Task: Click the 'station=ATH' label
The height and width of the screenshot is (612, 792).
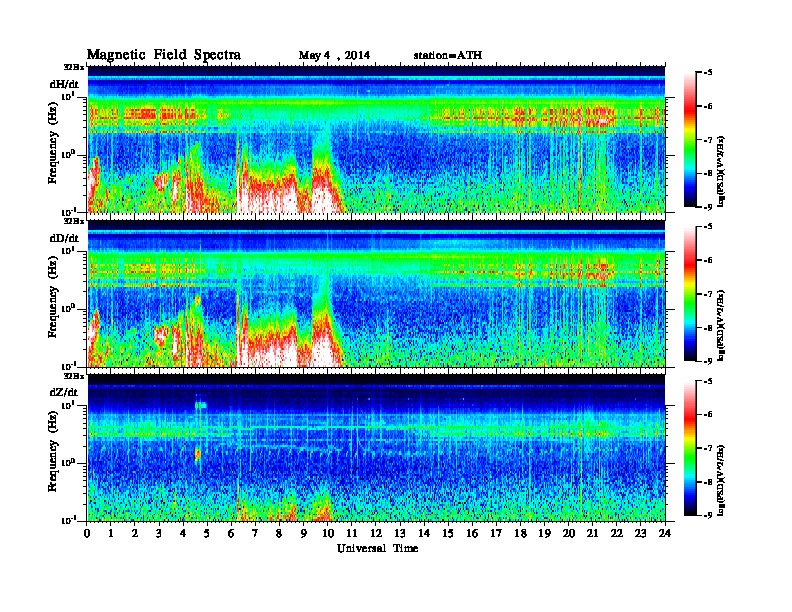Action: (448, 55)
